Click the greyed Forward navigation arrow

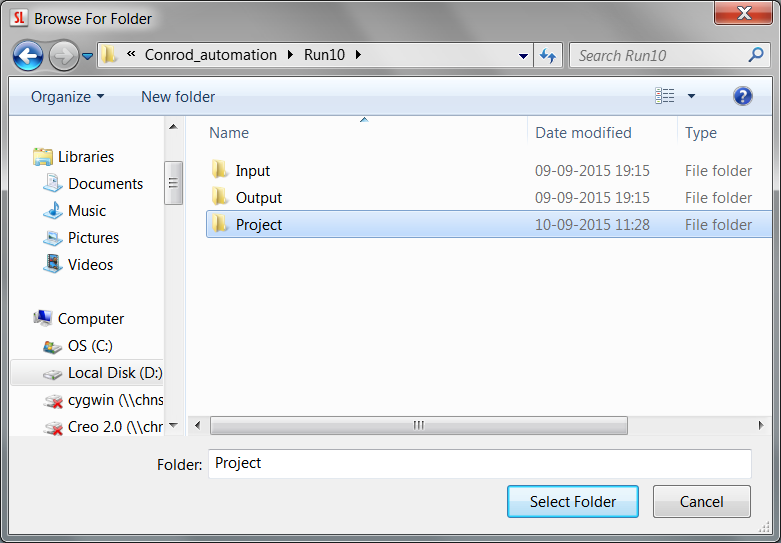[64, 56]
